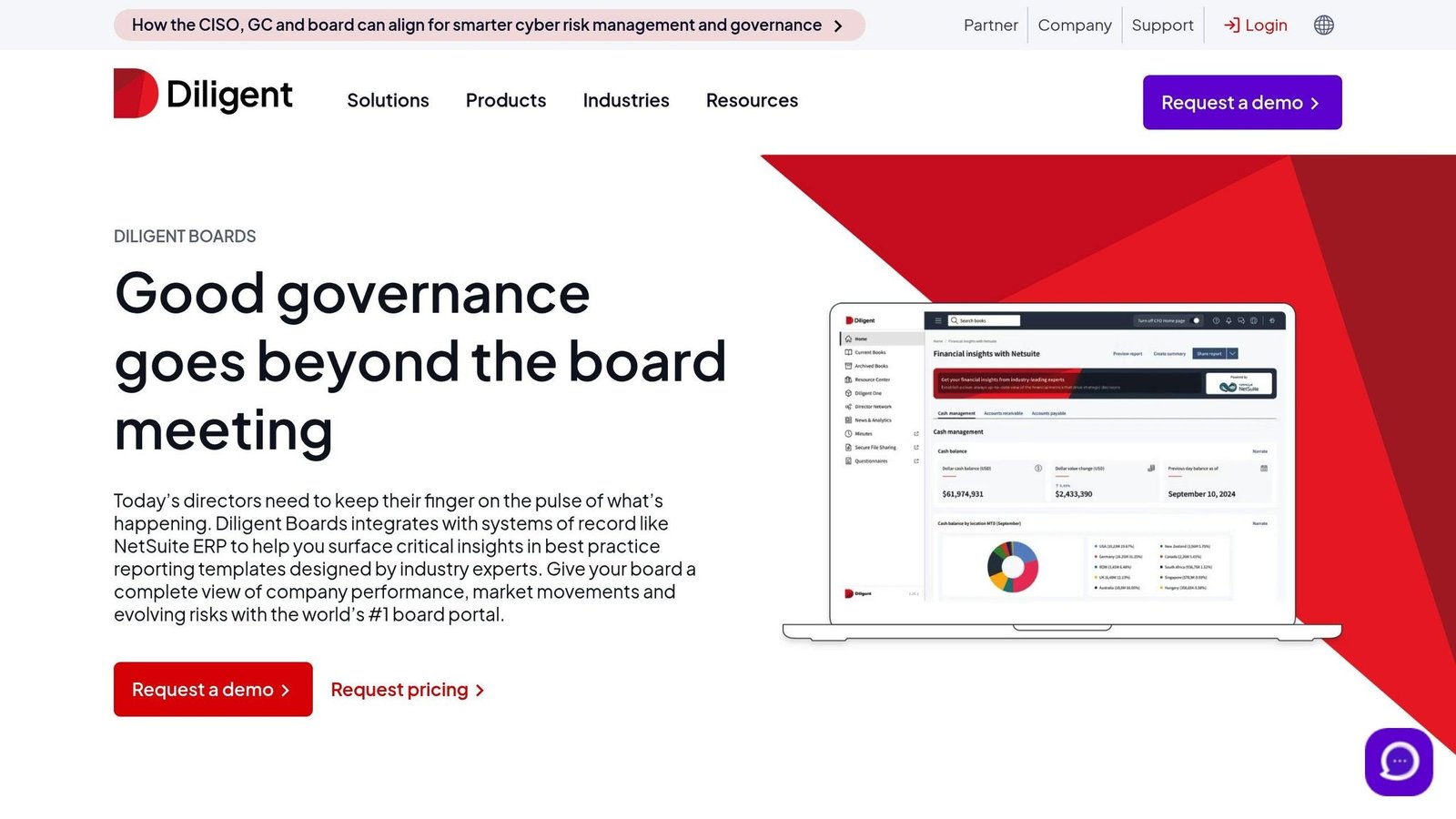Viewport: 1456px width, 819px height.
Task: Click the DILIGENT BOARDS heading label
Action: [185, 237]
